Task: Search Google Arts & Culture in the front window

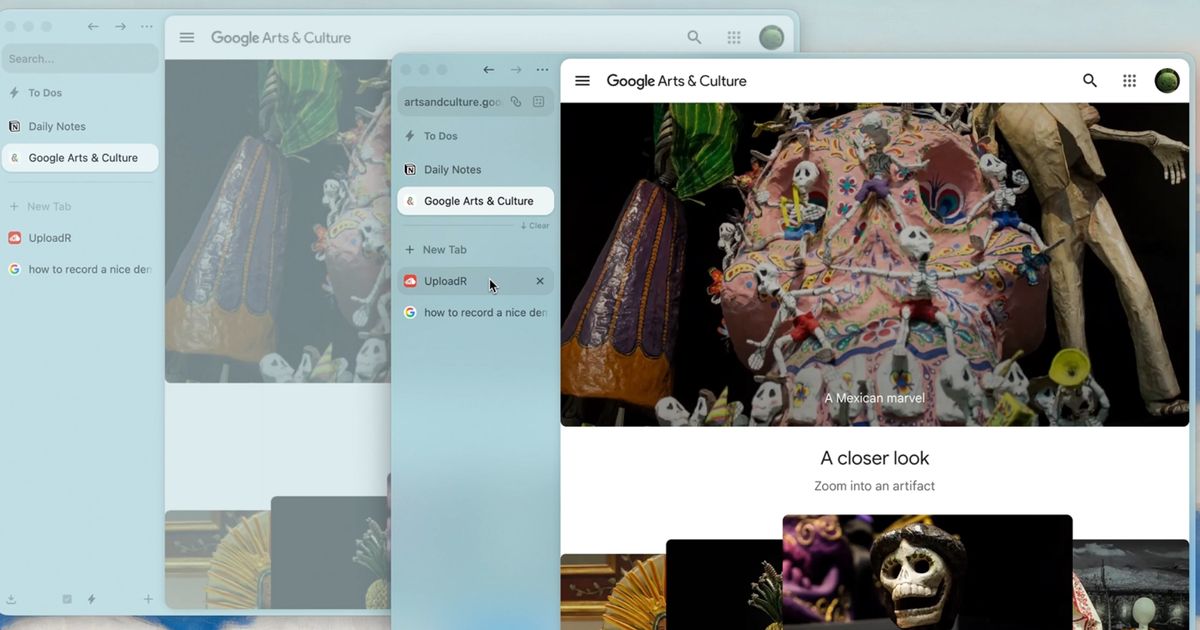Action: coord(1090,81)
